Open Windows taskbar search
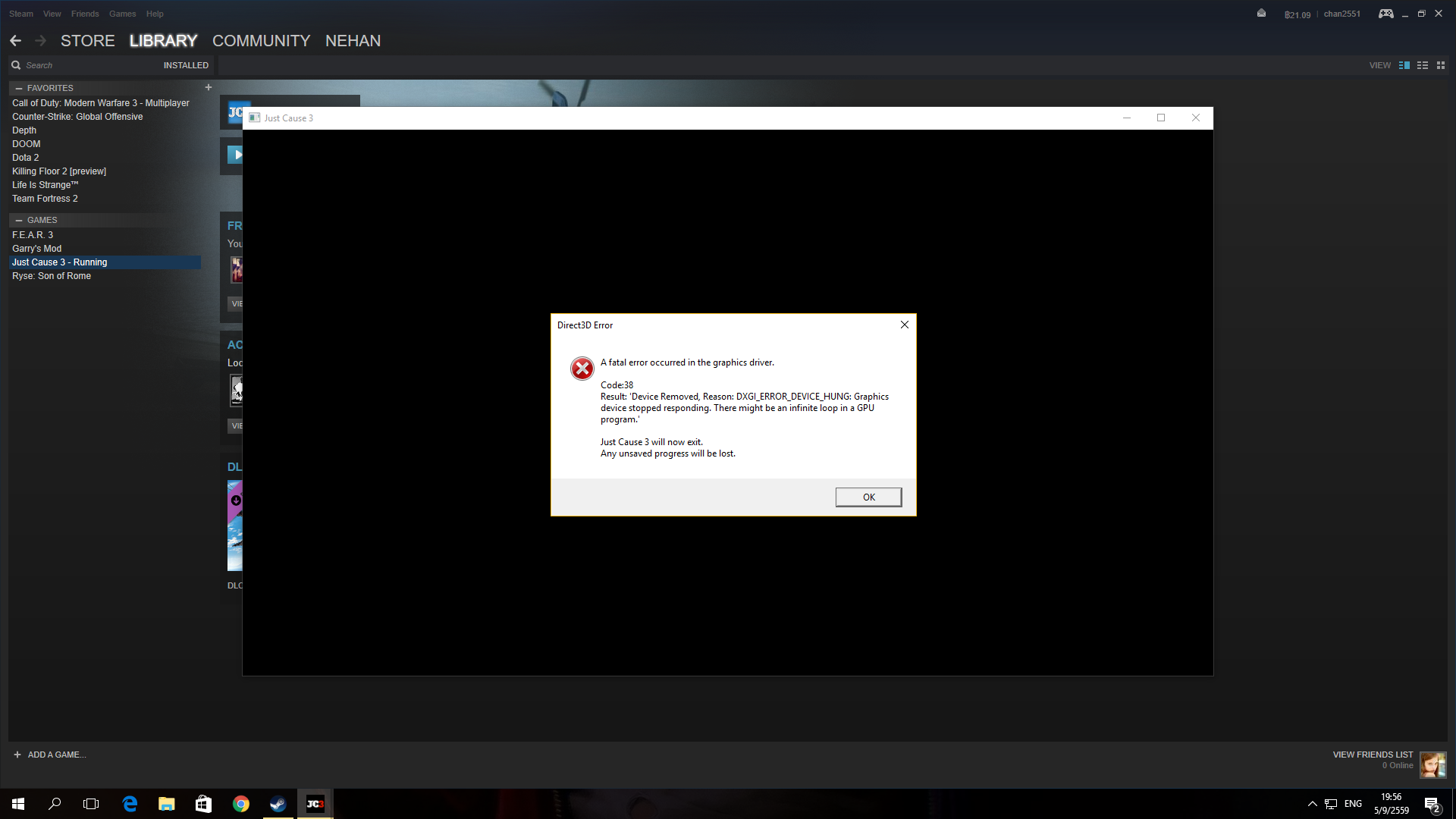The width and height of the screenshot is (1456, 819). (55, 804)
